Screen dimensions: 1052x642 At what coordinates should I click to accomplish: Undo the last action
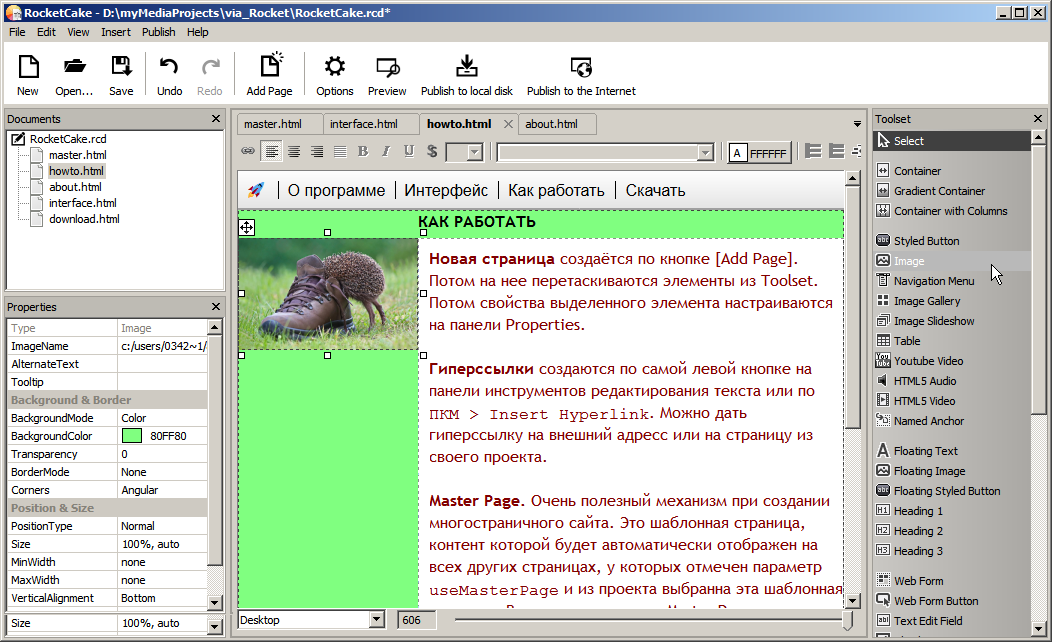[x=169, y=74]
